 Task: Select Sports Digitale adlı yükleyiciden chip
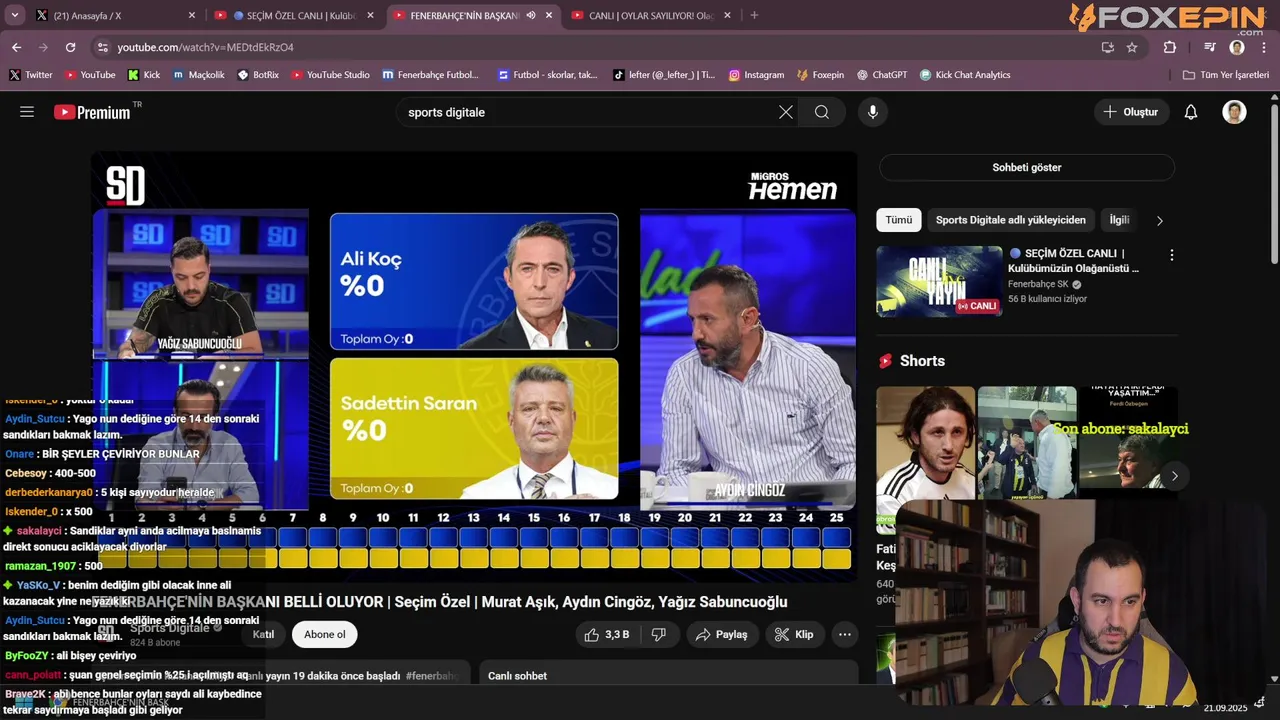point(1010,220)
